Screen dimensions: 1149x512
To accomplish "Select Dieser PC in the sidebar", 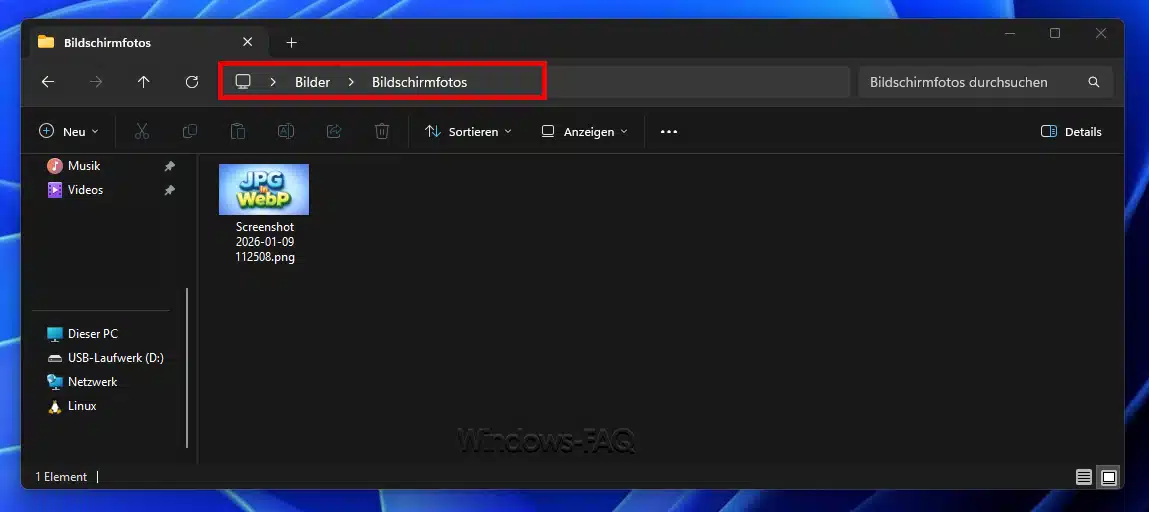I will pos(92,334).
